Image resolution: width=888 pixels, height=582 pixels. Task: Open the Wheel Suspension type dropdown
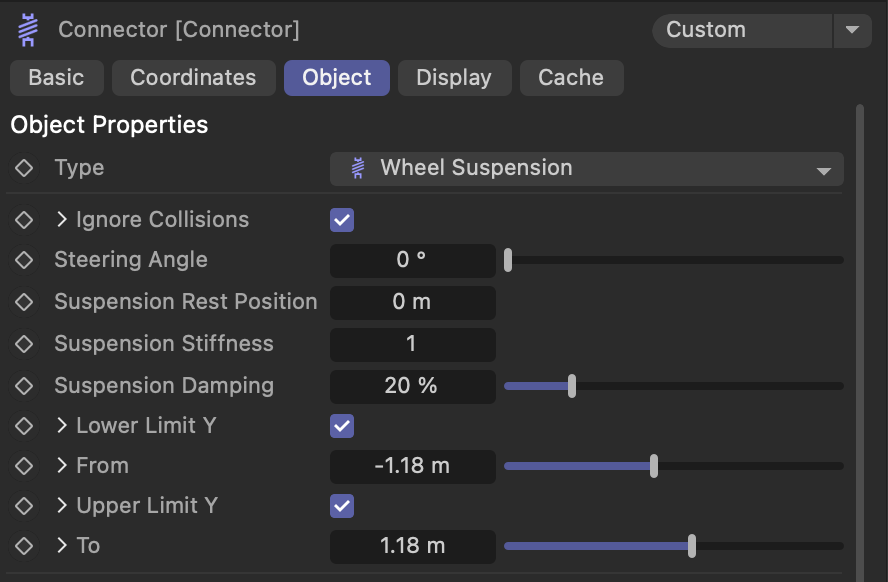(587, 169)
